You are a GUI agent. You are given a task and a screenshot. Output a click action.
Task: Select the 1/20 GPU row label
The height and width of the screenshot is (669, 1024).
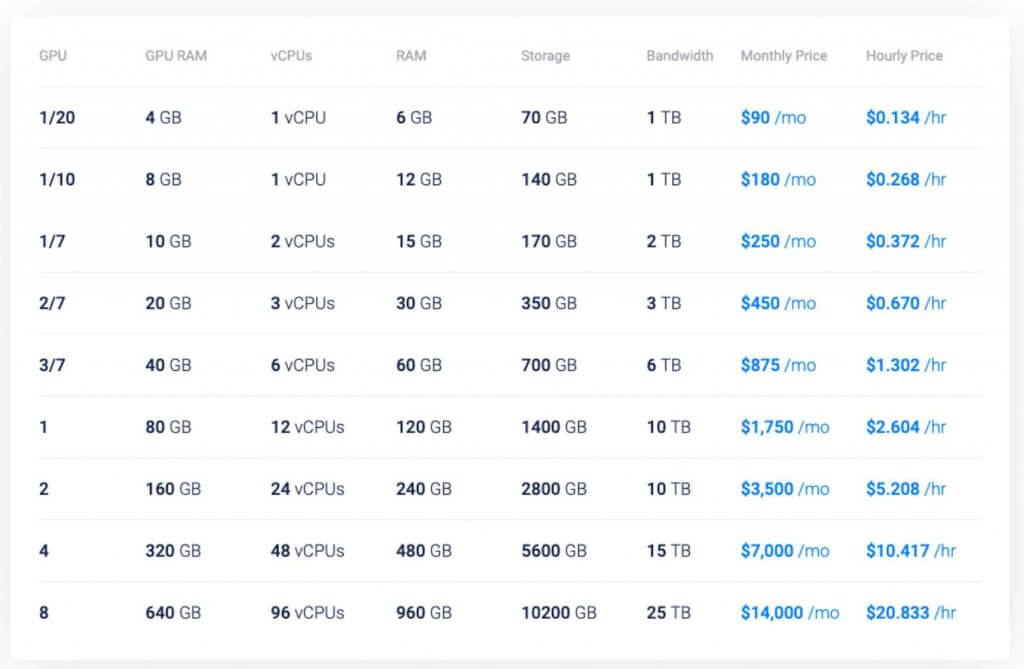click(x=57, y=118)
